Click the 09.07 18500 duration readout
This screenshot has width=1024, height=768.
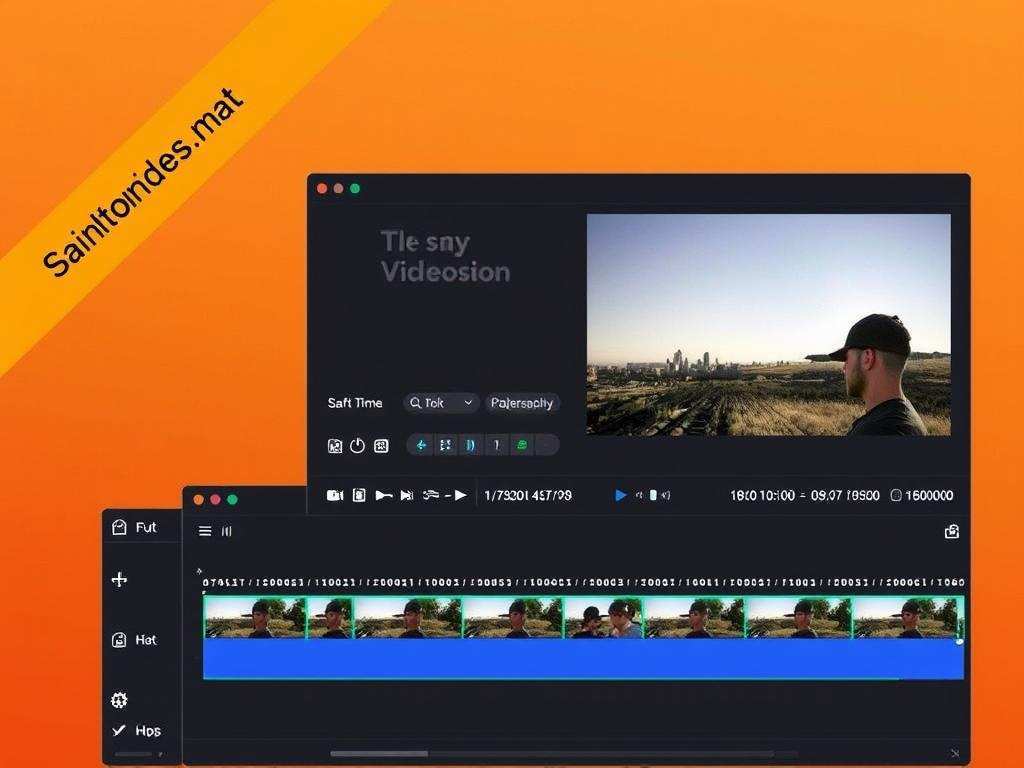click(845, 496)
